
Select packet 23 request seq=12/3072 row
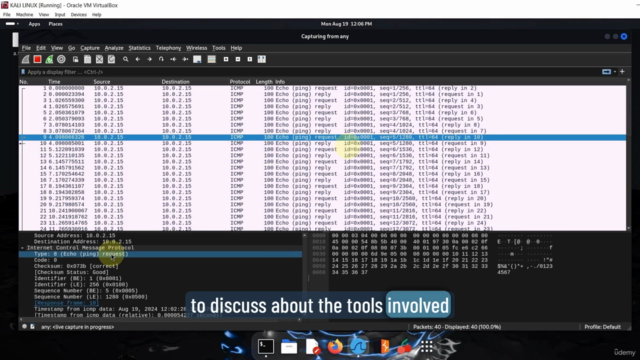(x=322, y=223)
